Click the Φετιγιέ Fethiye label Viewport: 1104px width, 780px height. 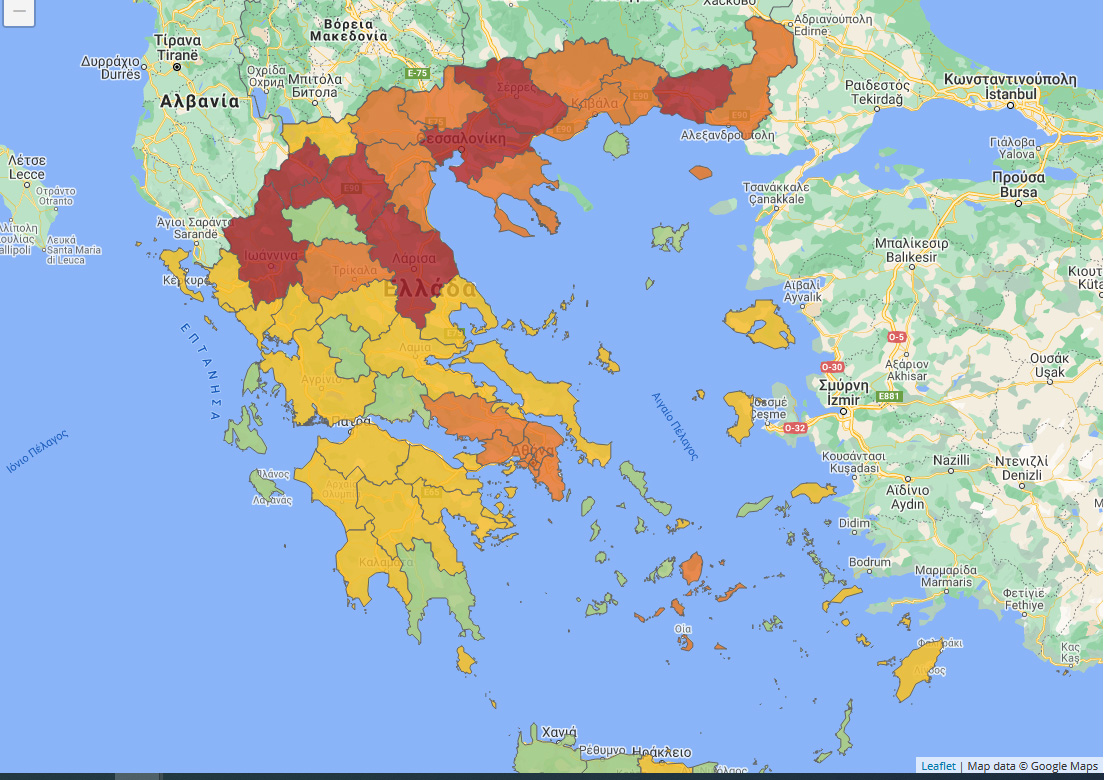[1024, 599]
